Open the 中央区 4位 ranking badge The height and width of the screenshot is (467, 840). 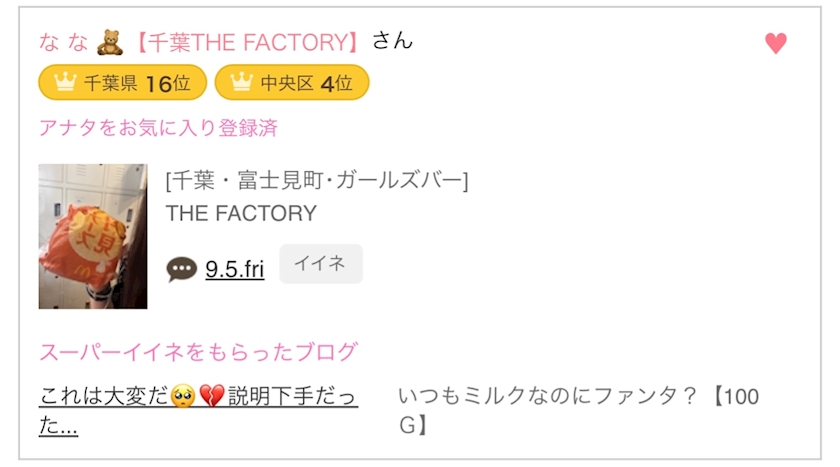(292, 83)
